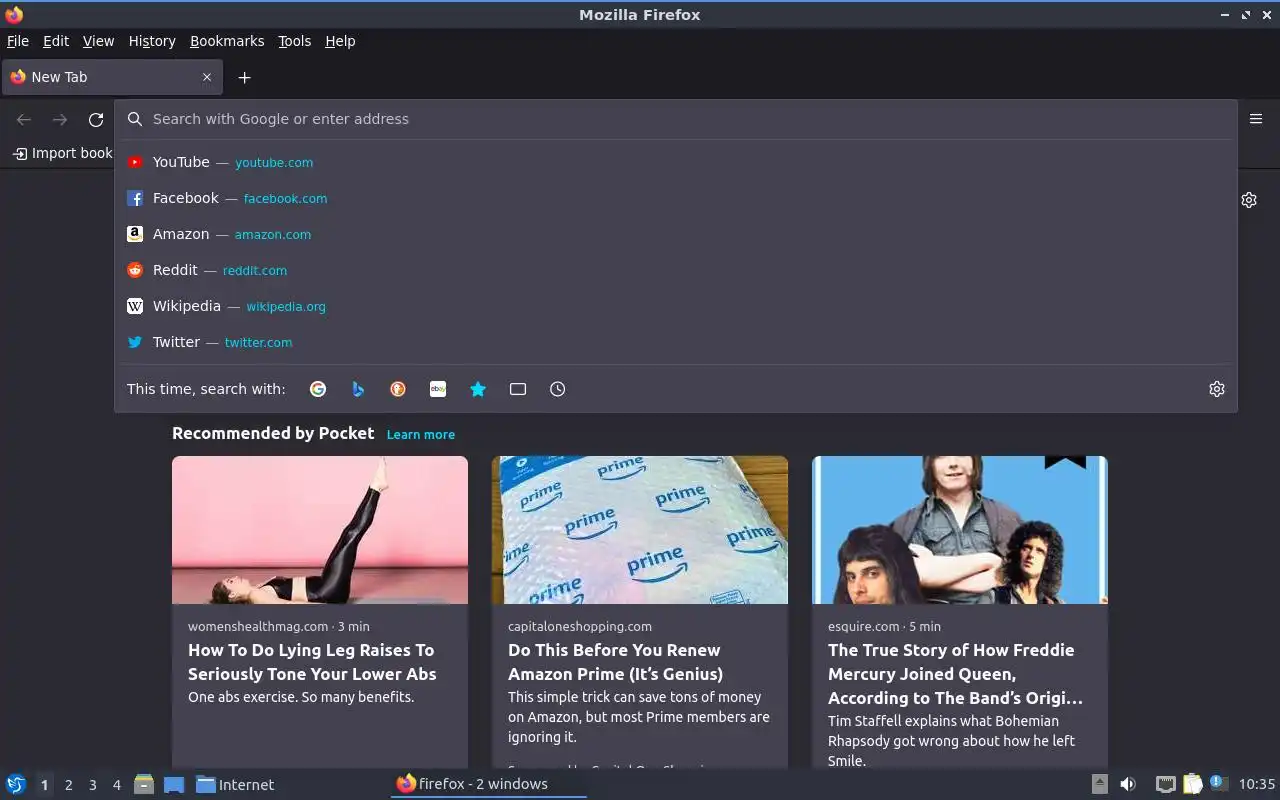Switch to workspace 4
The image size is (1280, 800).
[117, 785]
